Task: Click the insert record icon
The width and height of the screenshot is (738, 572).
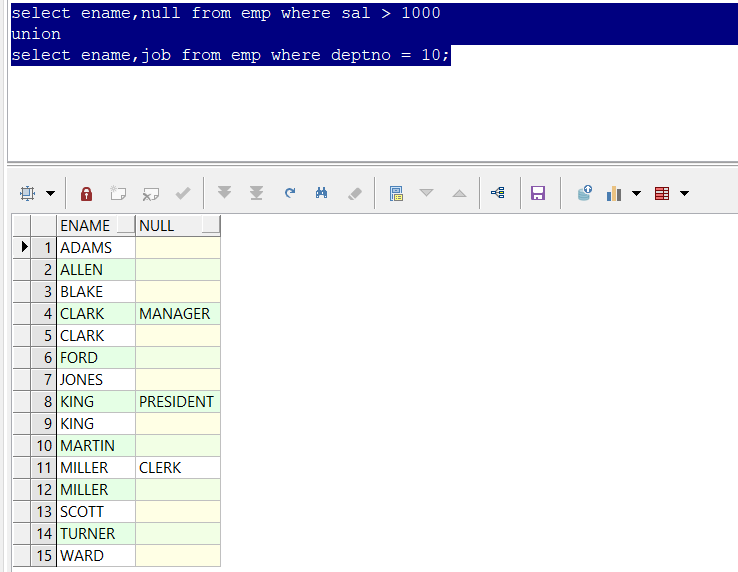Action: (118, 193)
